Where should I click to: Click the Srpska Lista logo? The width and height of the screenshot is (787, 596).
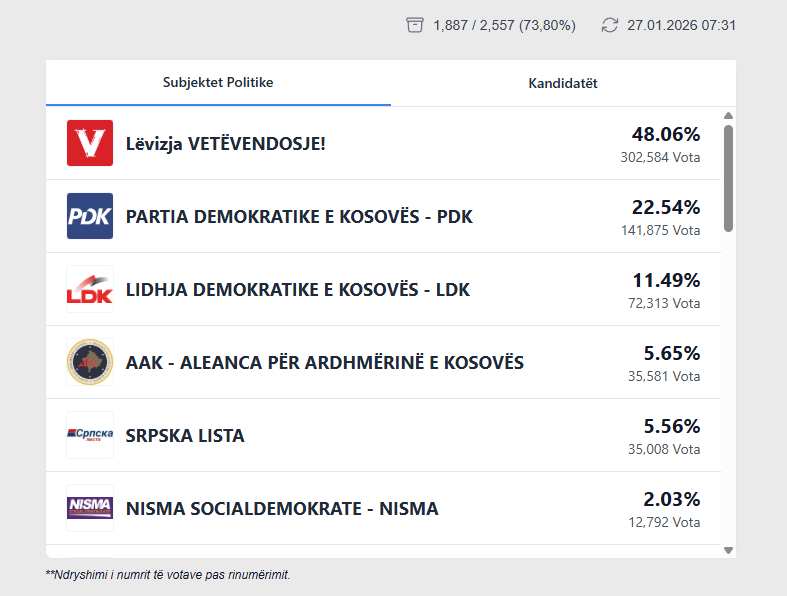[90, 435]
